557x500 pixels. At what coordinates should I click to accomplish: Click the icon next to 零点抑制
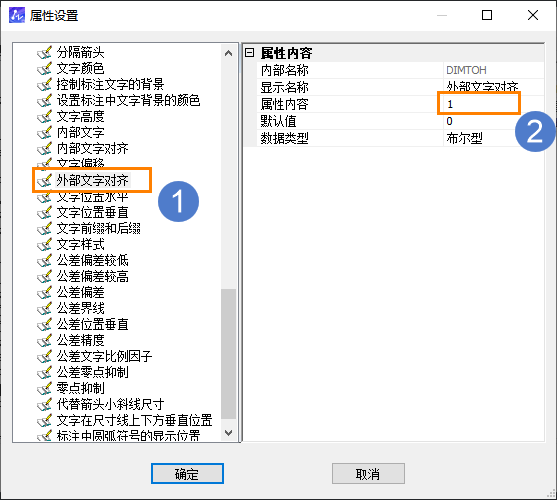[44, 388]
